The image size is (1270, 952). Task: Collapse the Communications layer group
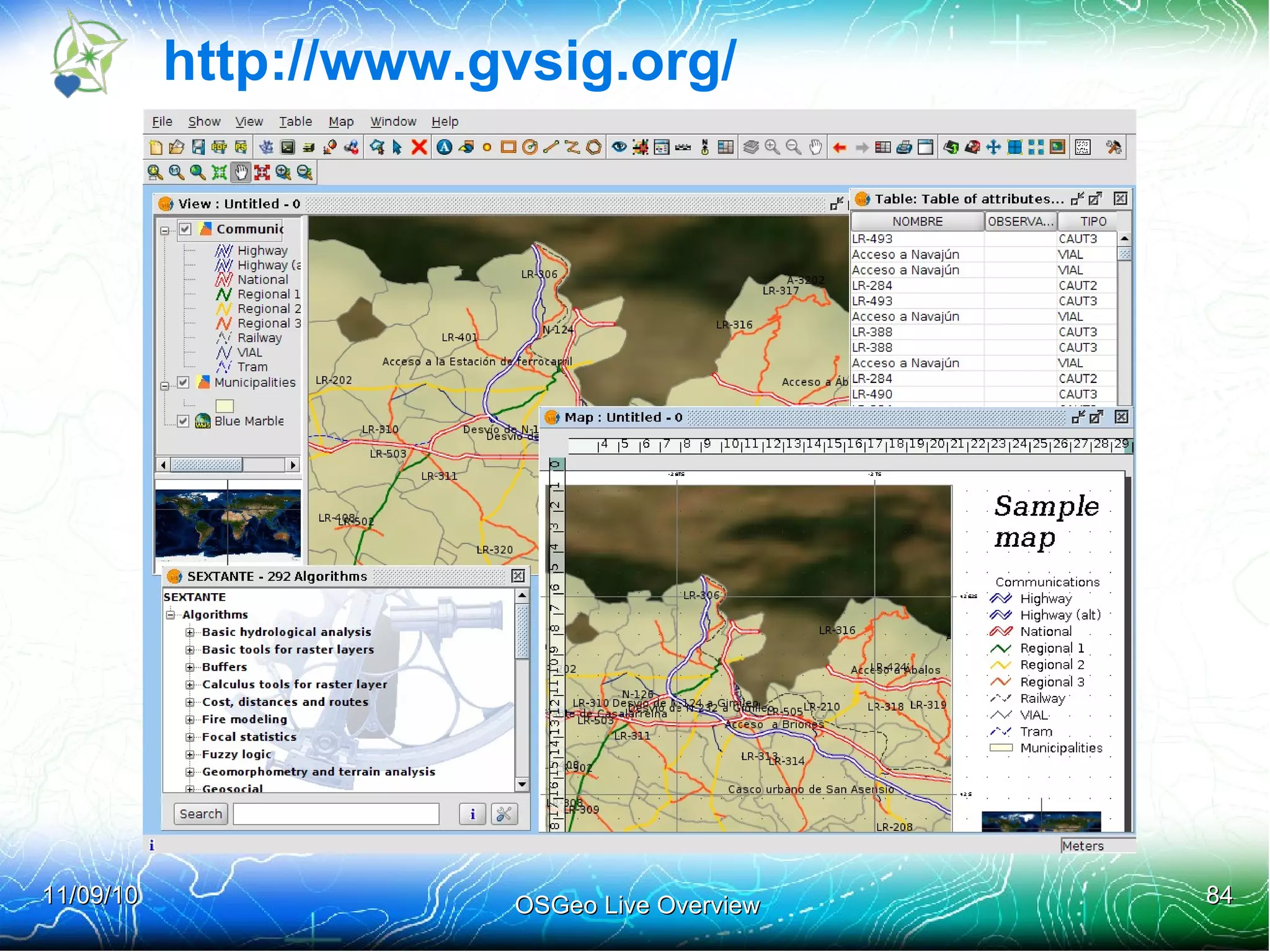(x=164, y=231)
